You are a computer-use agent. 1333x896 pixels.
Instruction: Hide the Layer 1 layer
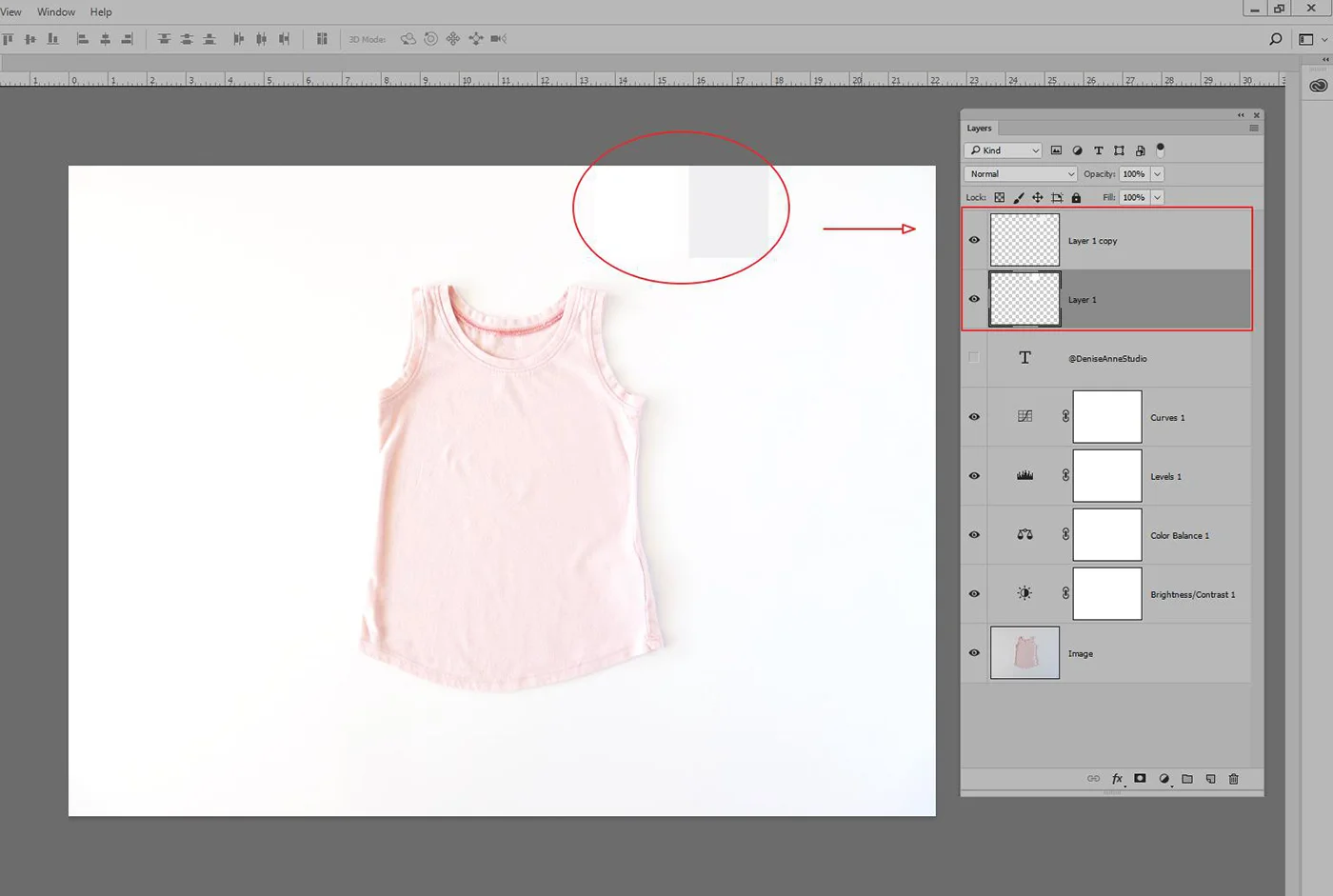pos(974,299)
